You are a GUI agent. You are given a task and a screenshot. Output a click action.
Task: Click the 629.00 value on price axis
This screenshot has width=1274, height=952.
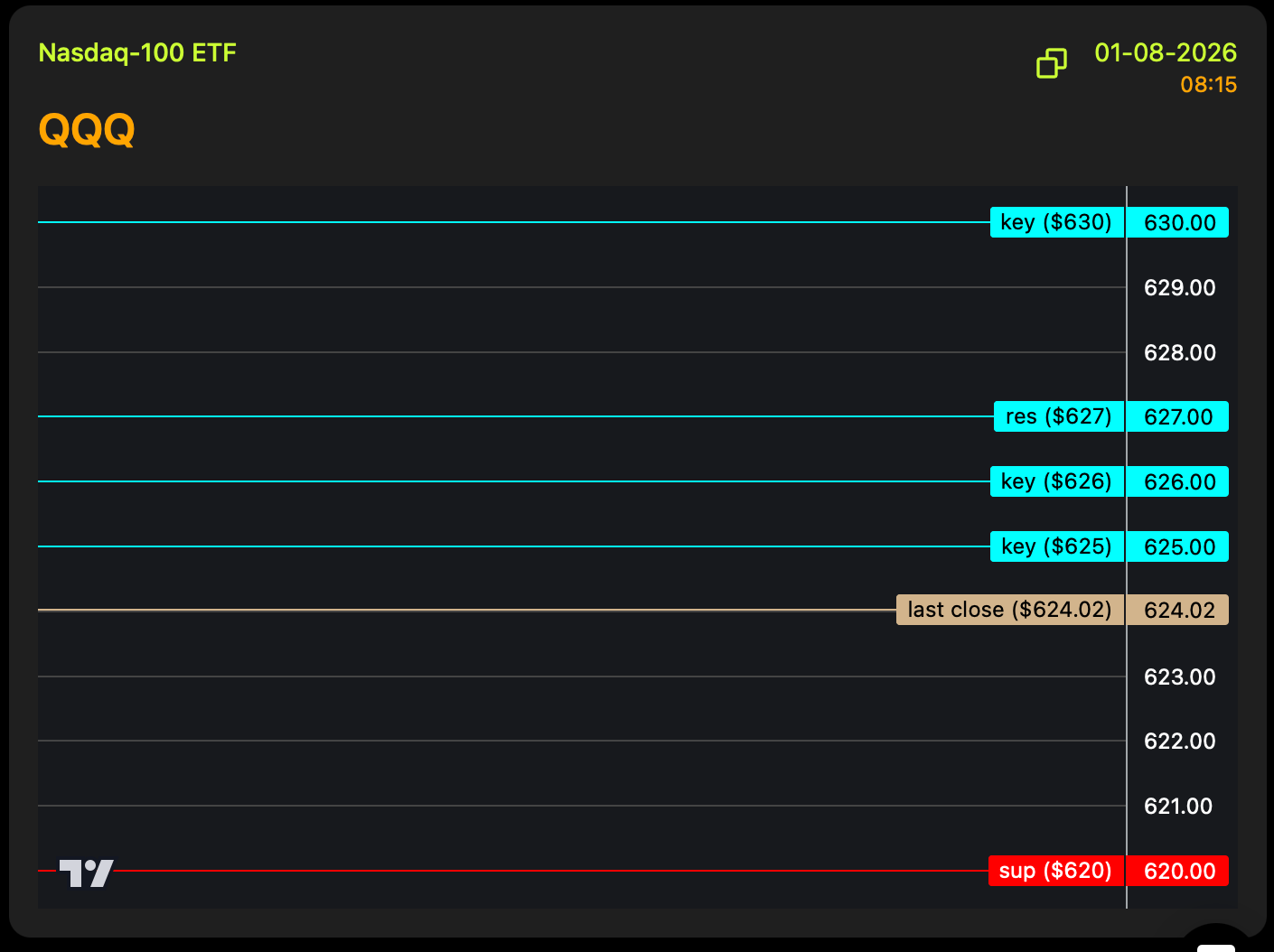(1179, 288)
